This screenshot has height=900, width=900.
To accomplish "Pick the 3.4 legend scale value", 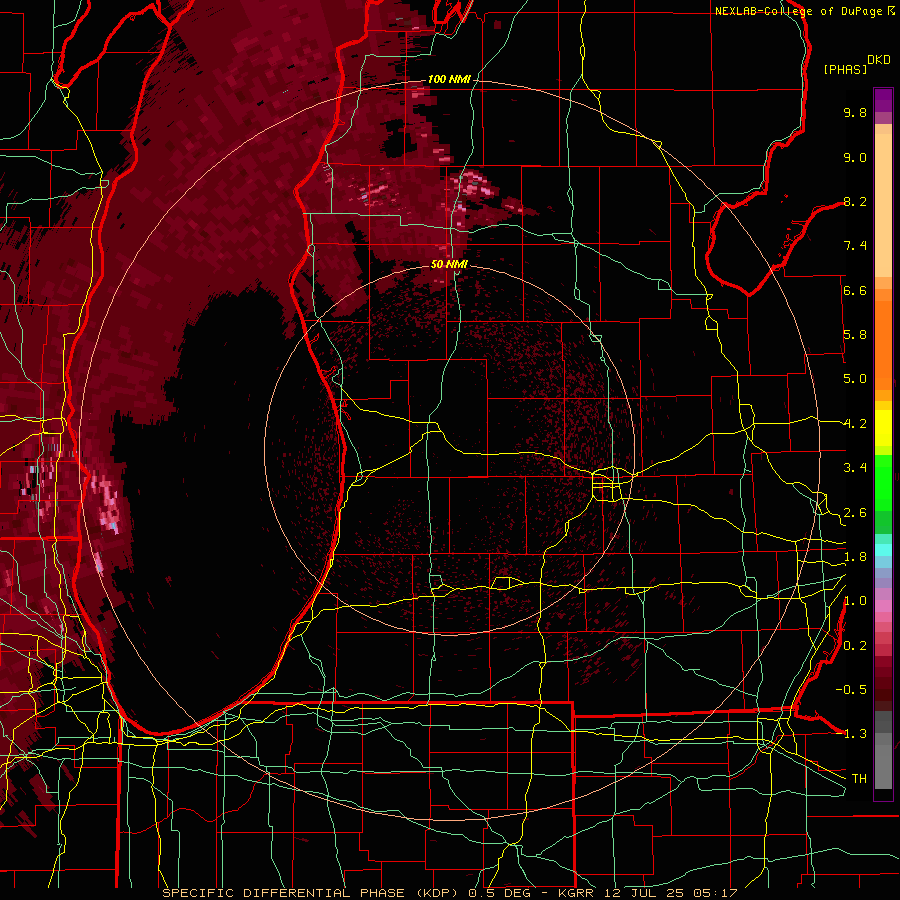I will point(855,468).
